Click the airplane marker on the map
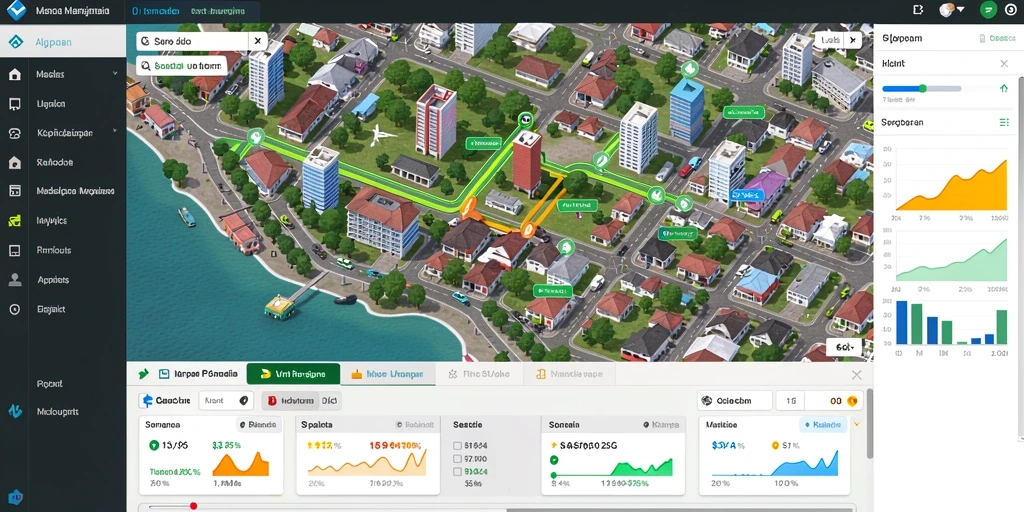The height and width of the screenshot is (512, 1024). point(382,136)
